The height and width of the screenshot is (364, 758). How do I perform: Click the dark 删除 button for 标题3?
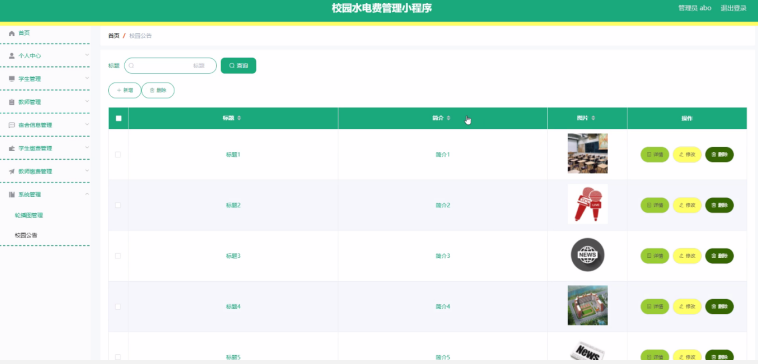(719, 256)
